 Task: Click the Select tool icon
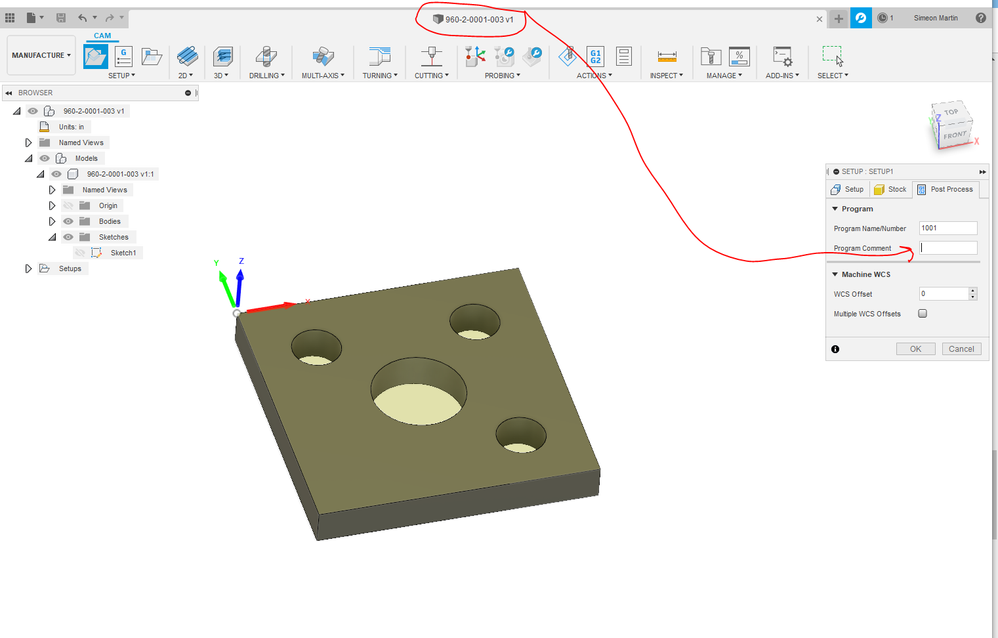[x=833, y=56]
